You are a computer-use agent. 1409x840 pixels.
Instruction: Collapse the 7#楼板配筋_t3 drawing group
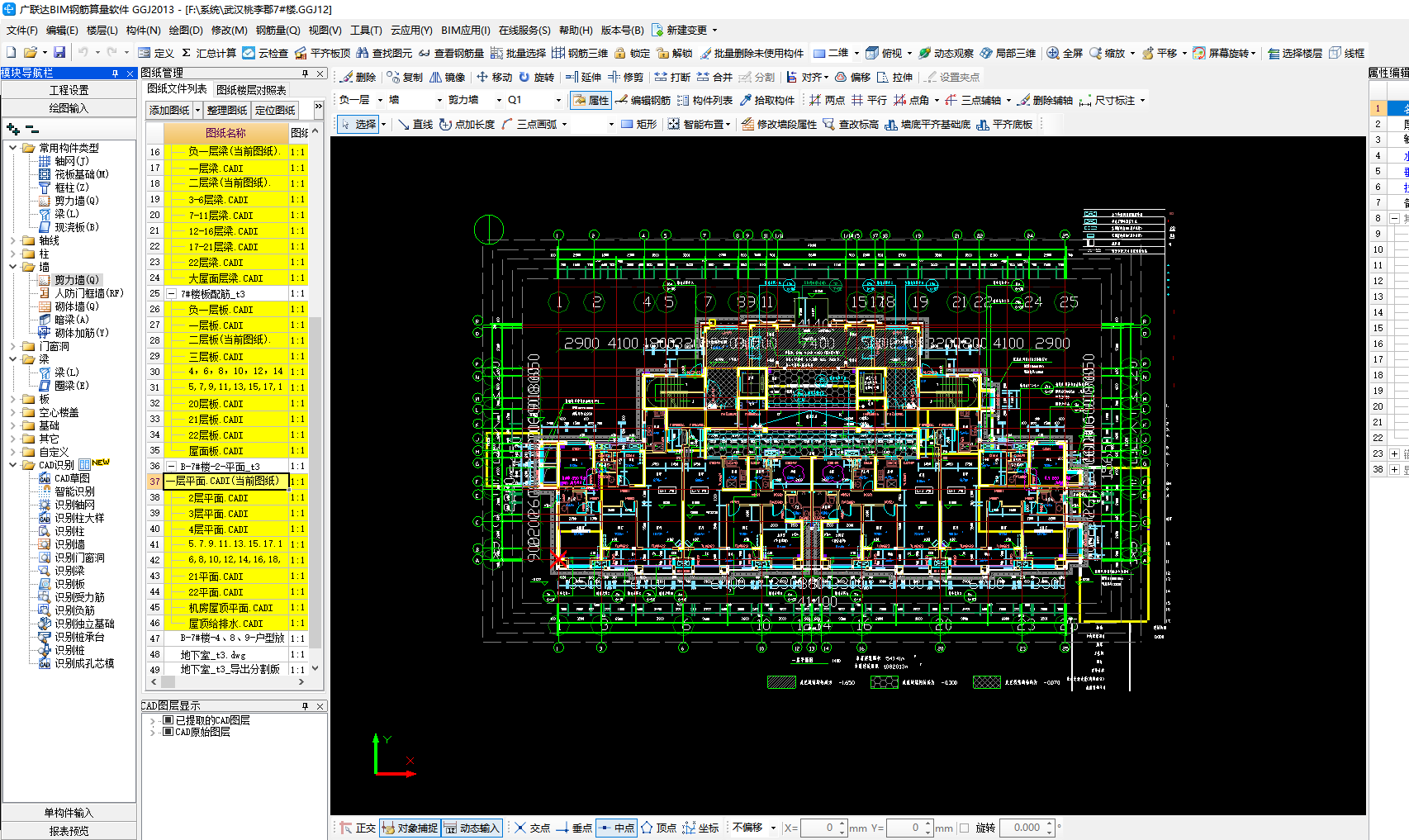(x=172, y=294)
